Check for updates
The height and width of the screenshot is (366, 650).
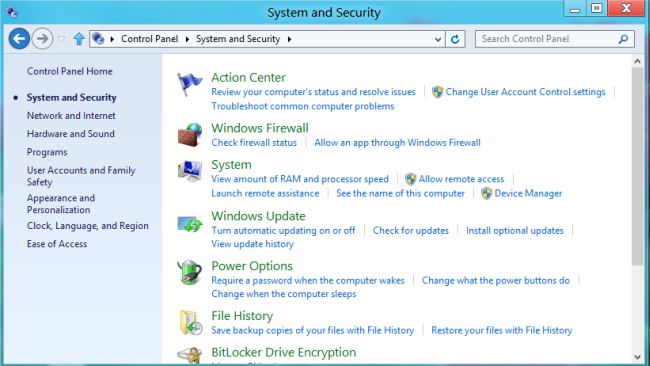(x=411, y=230)
